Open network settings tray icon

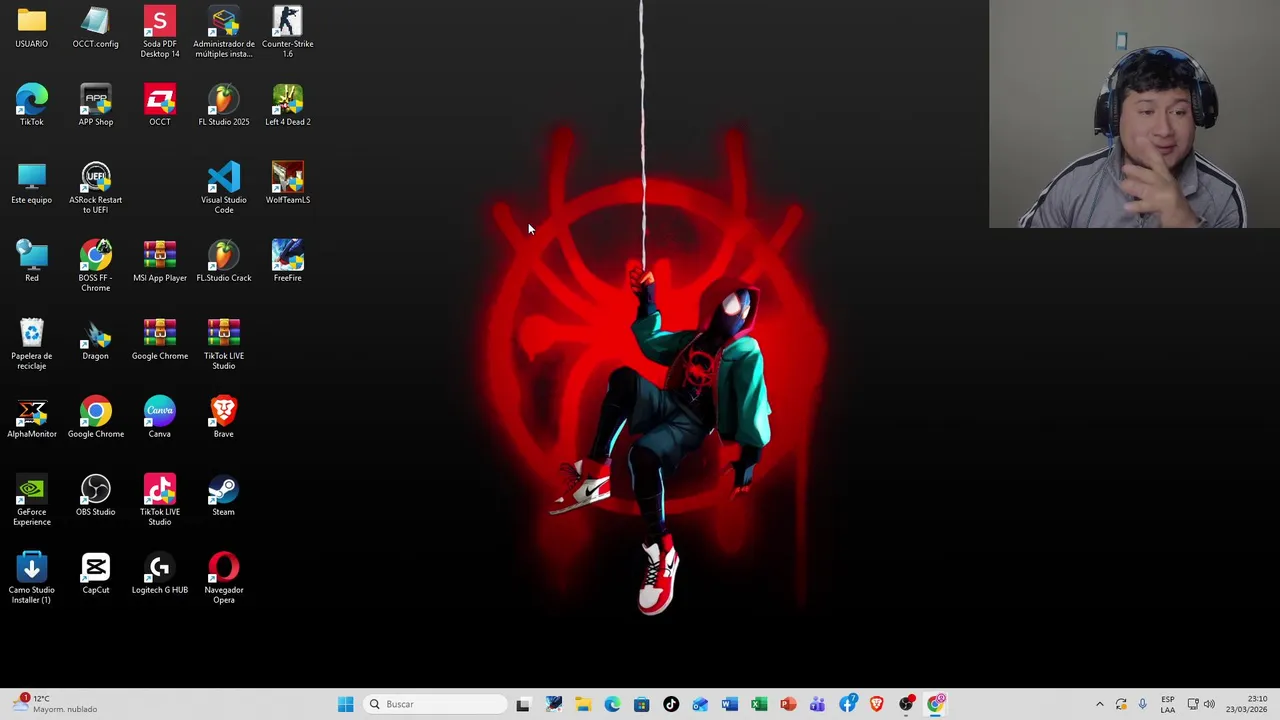point(1193,704)
